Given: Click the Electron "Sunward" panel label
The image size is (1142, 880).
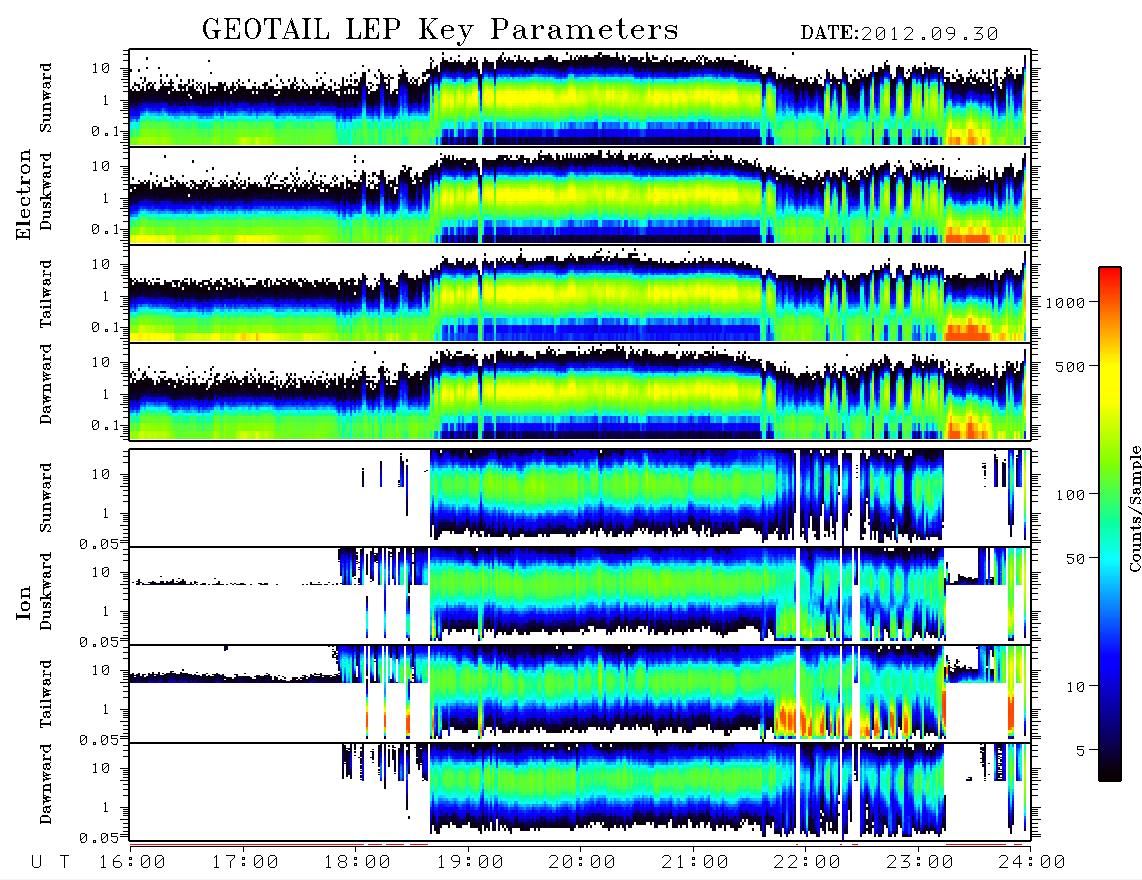Looking at the screenshot, I should (46, 98).
